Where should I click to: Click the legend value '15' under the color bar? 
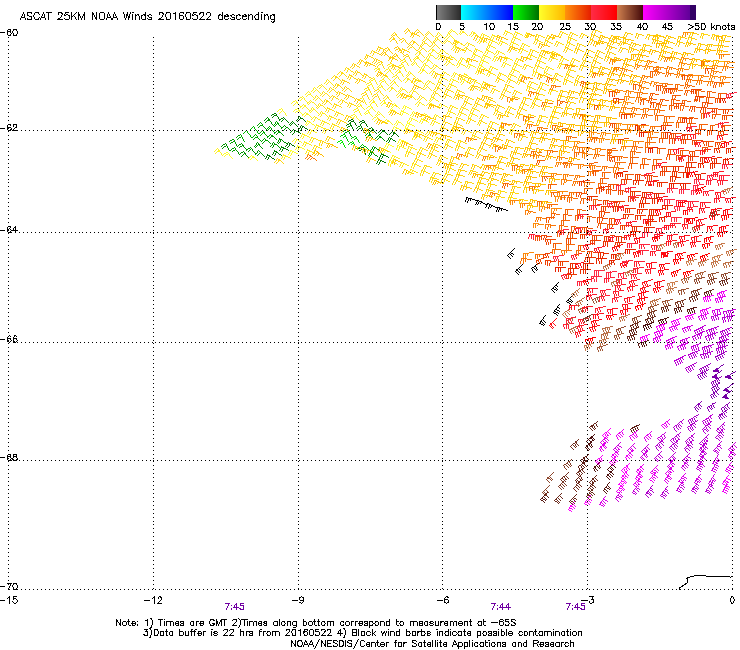513,27
